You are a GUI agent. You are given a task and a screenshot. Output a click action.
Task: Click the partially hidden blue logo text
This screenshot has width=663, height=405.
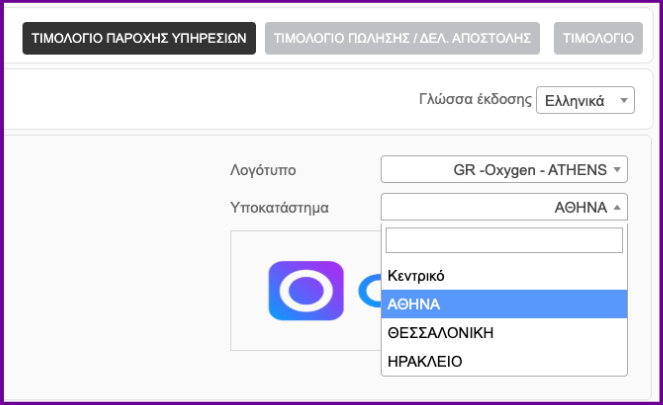[368, 291]
